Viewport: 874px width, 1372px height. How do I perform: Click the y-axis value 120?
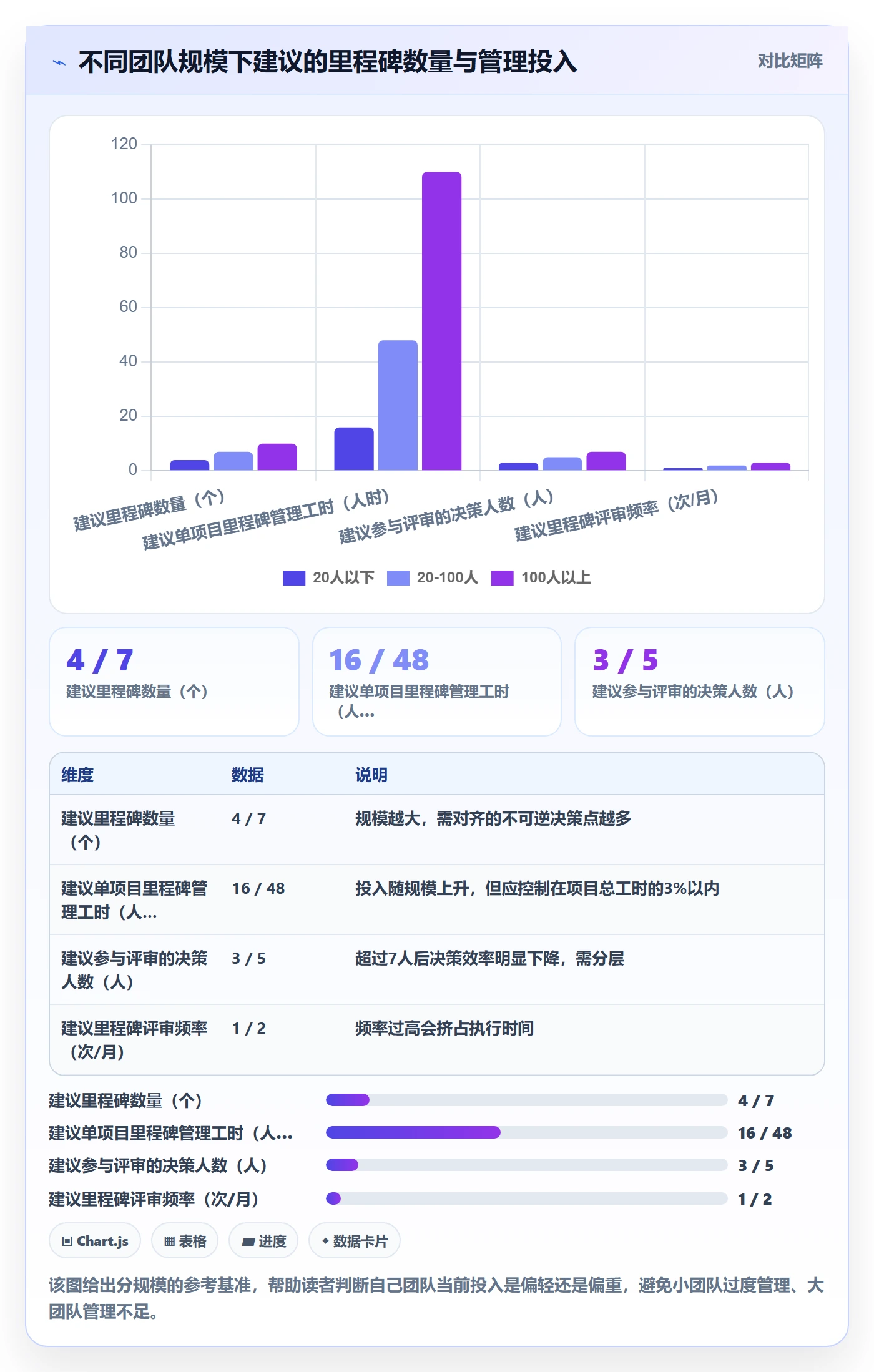(x=124, y=144)
